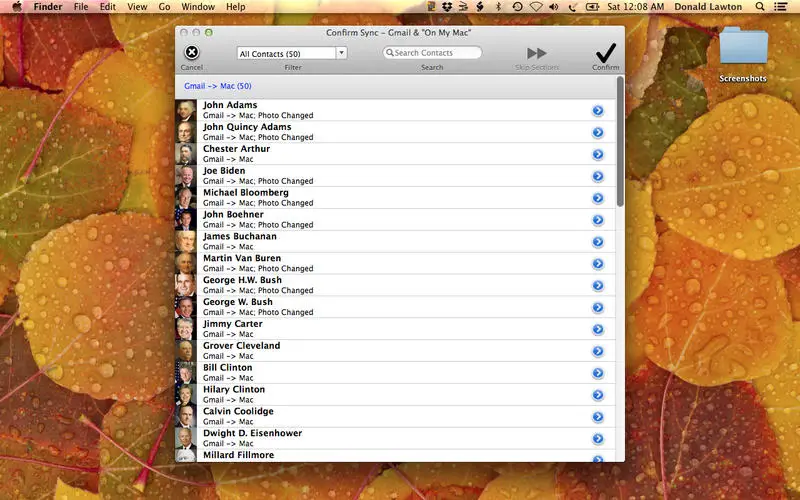This screenshot has width=800, height=500.
Task: Open the Help menu
Action: pyautogui.click(x=236, y=7)
